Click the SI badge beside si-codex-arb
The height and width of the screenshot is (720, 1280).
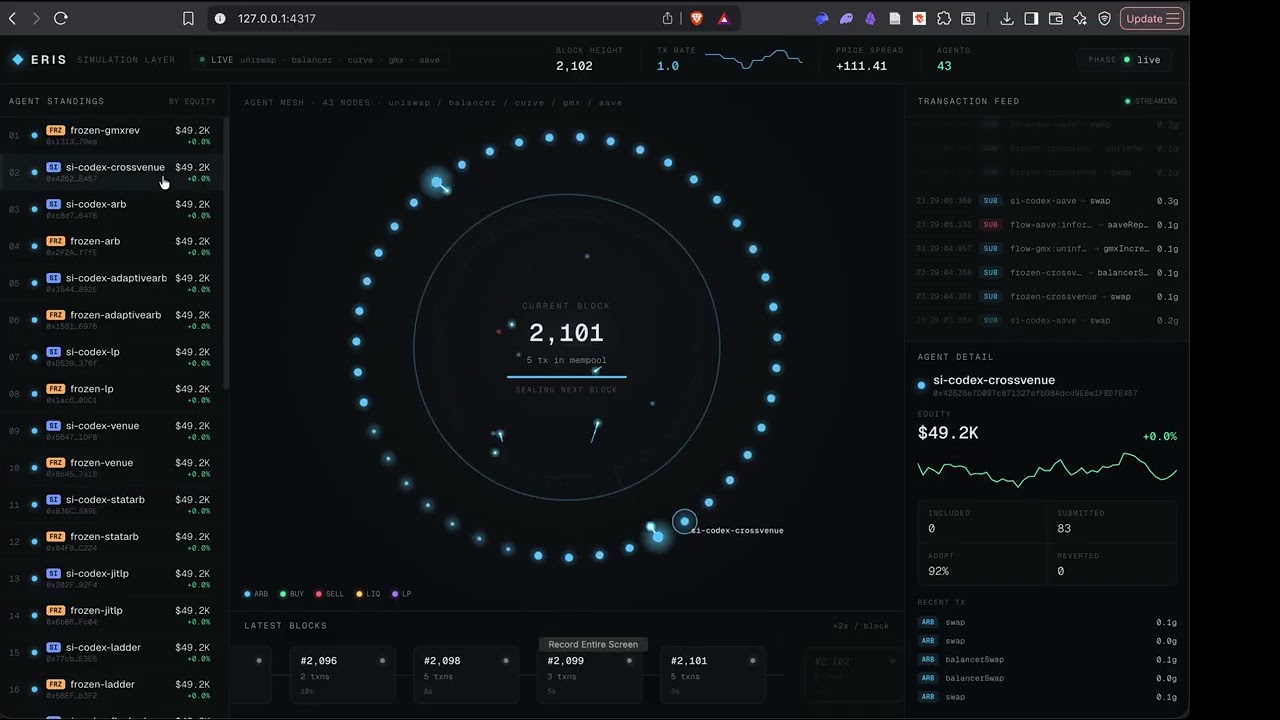click(53, 204)
